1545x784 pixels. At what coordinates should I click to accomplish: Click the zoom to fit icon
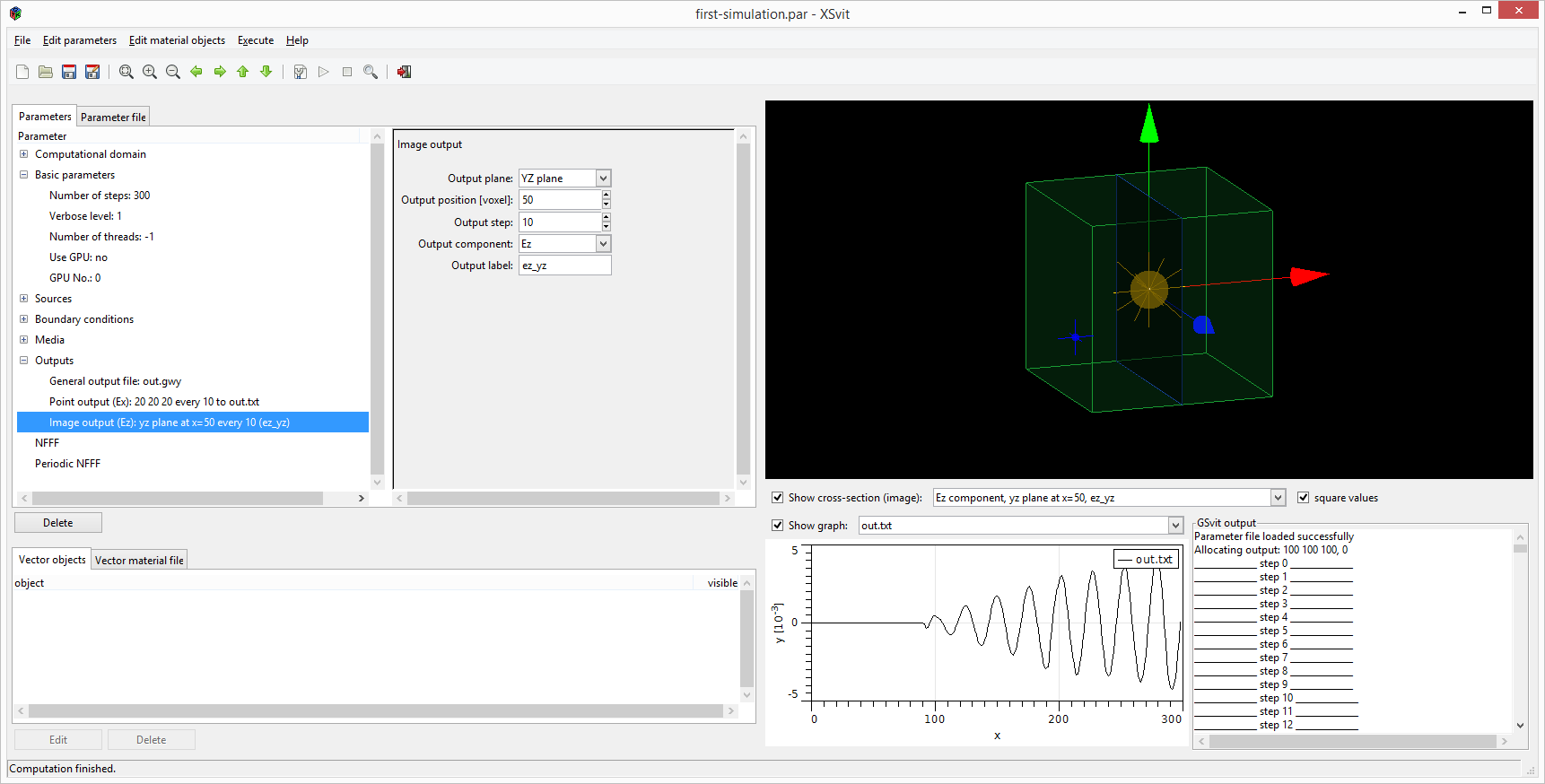click(127, 72)
